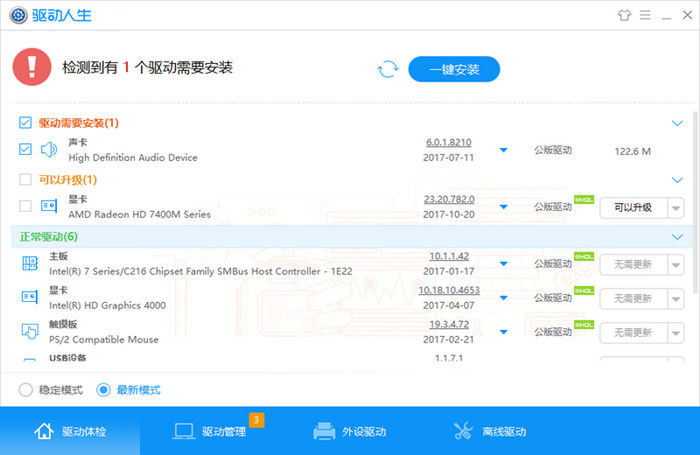The height and width of the screenshot is (455, 700).
Task: Uncheck the 声卡 driver checkbox
Action: [25, 150]
